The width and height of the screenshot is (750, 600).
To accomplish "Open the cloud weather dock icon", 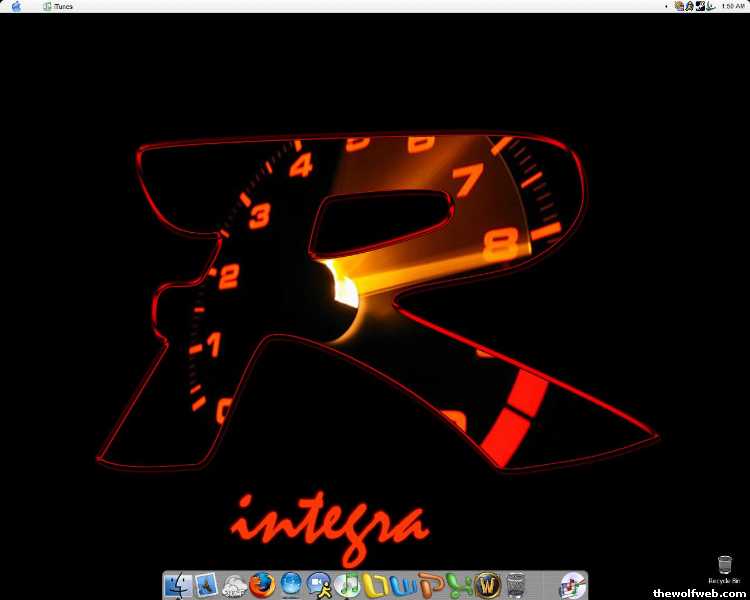I will pos(234,586).
